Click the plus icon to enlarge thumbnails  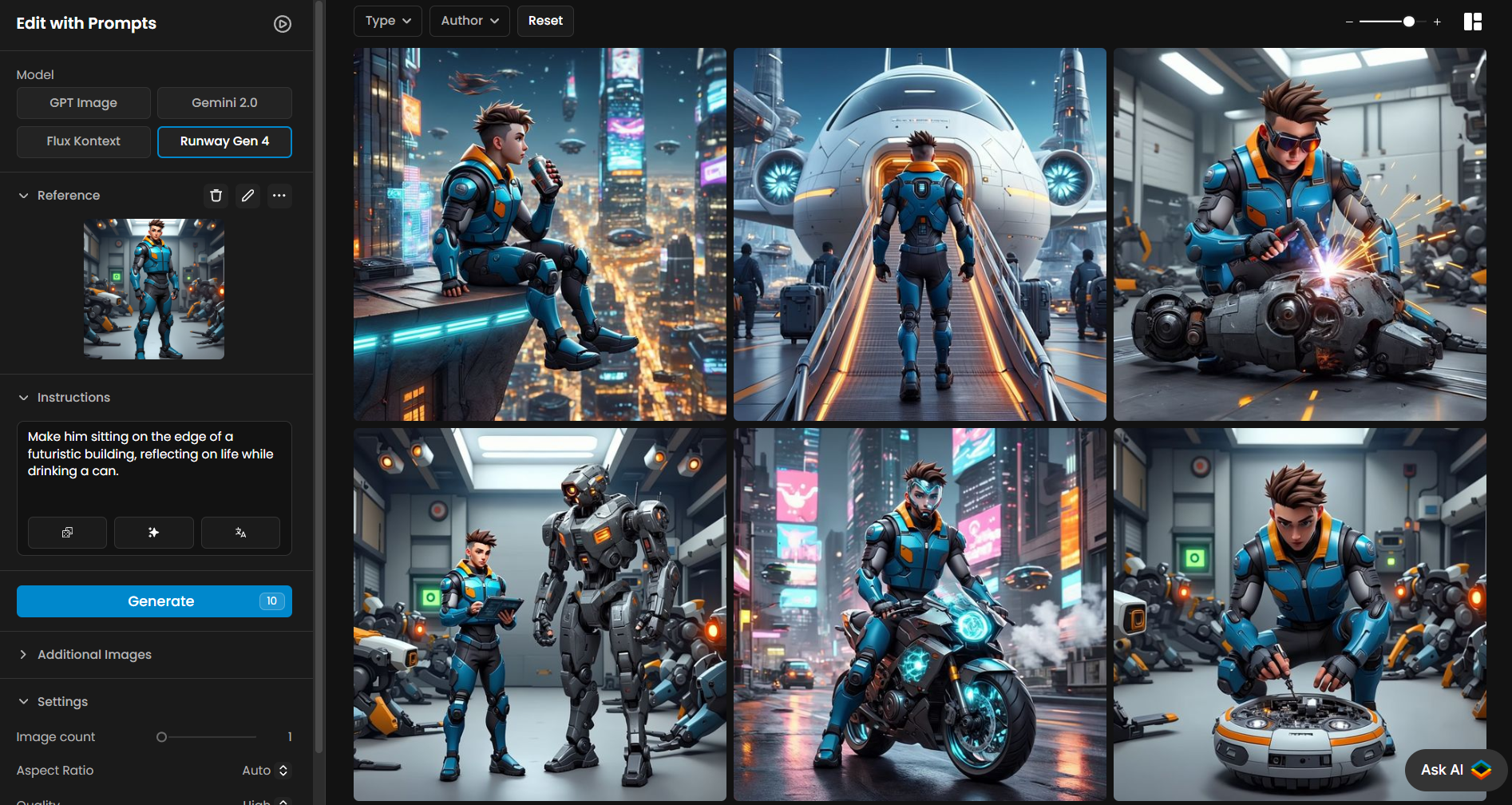[1437, 22]
